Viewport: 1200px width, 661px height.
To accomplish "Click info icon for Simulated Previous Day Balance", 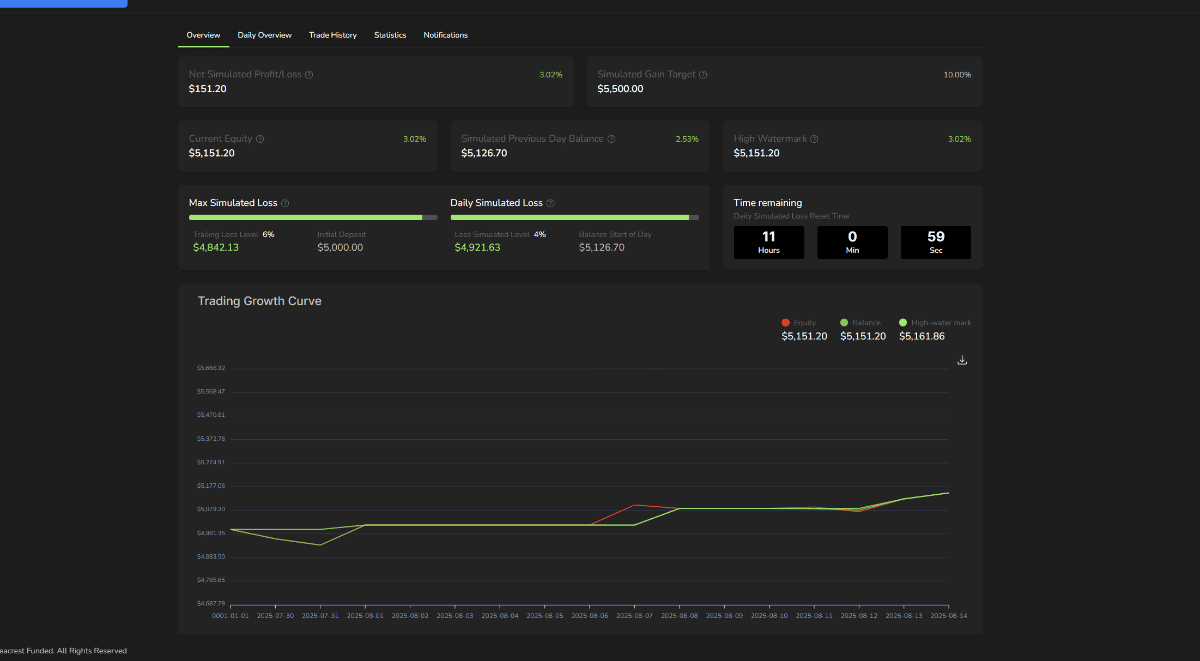I will [611, 139].
